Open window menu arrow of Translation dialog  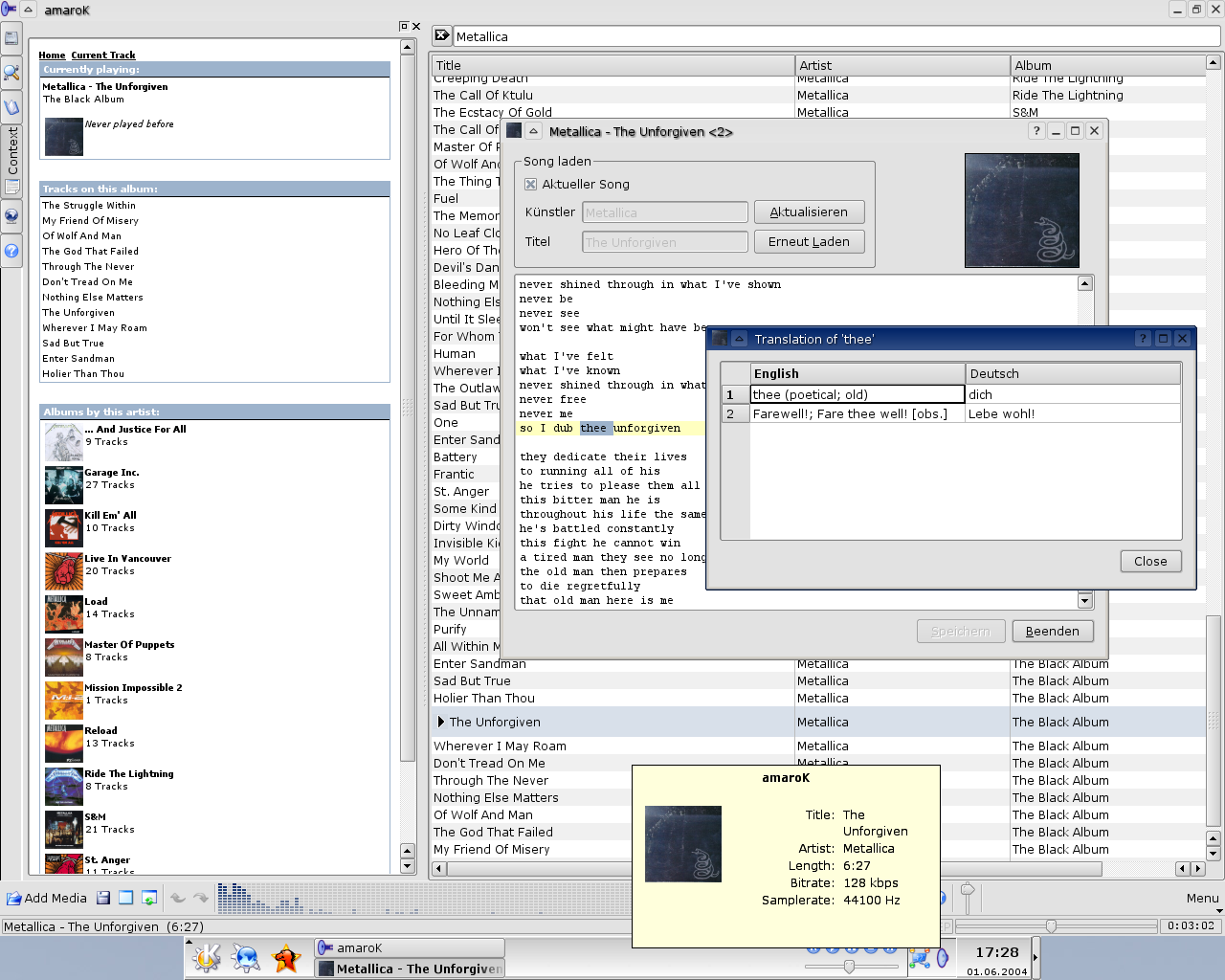click(739, 339)
